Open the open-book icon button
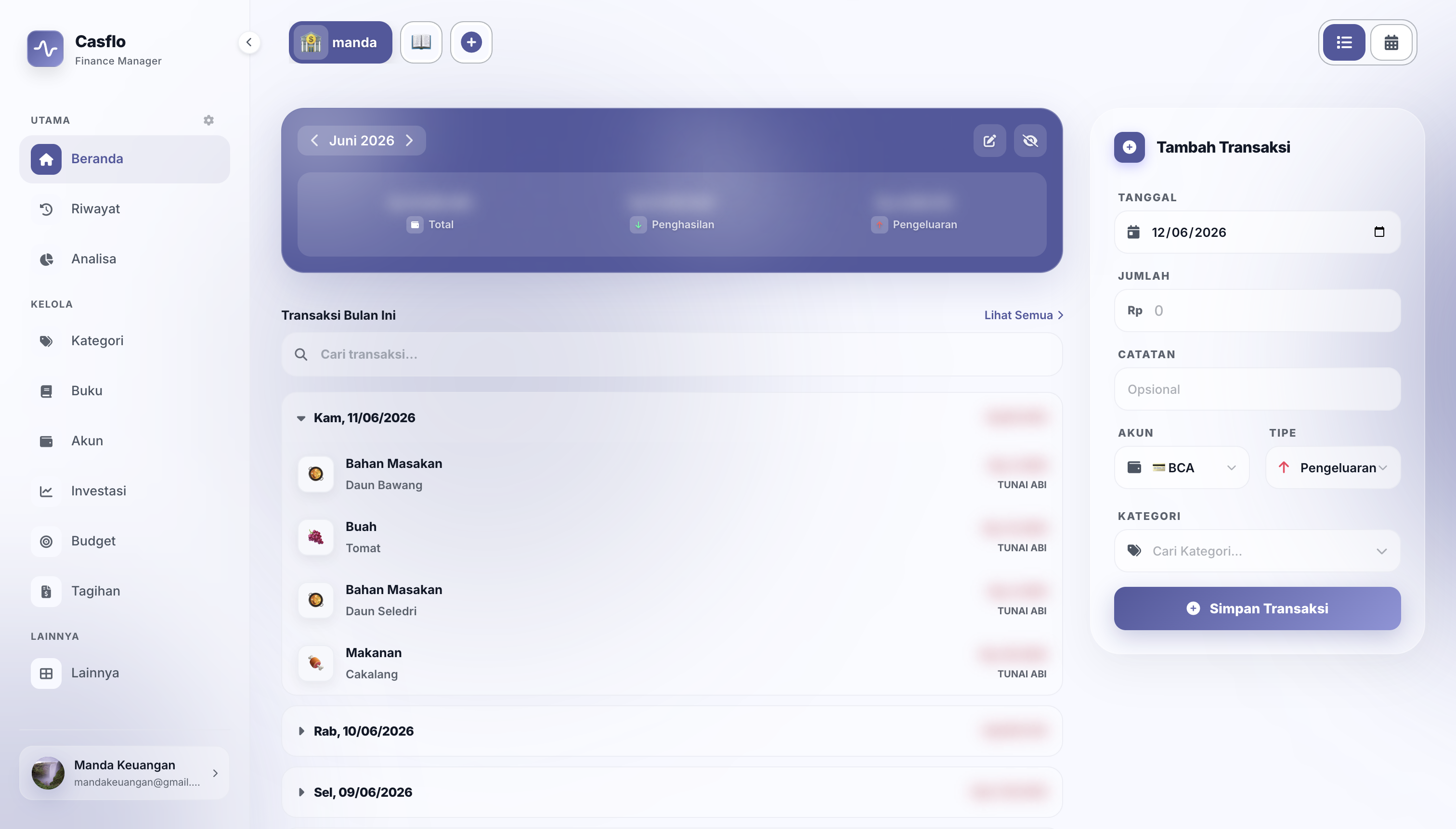Viewport: 1456px width, 829px height. (x=421, y=42)
